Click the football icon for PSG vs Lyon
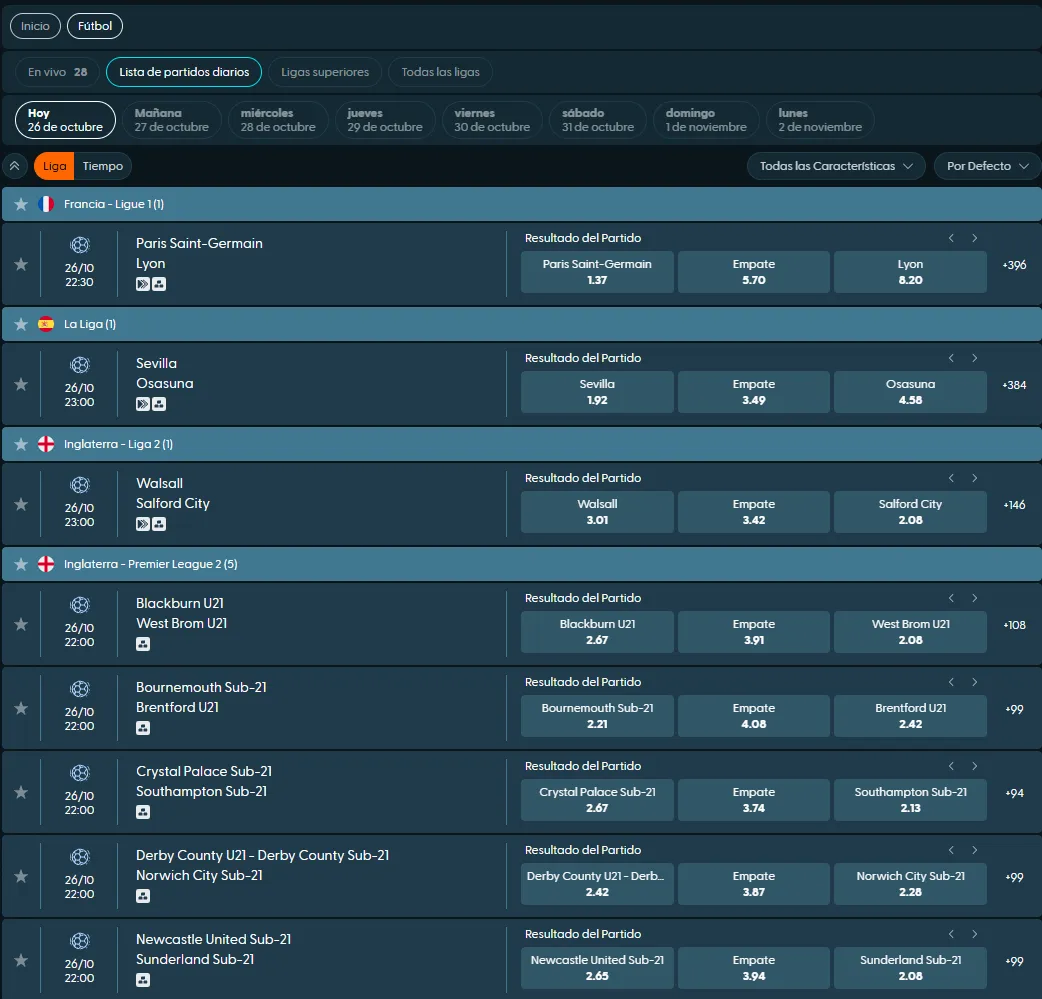The width and height of the screenshot is (1042, 999). [x=80, y=245]
